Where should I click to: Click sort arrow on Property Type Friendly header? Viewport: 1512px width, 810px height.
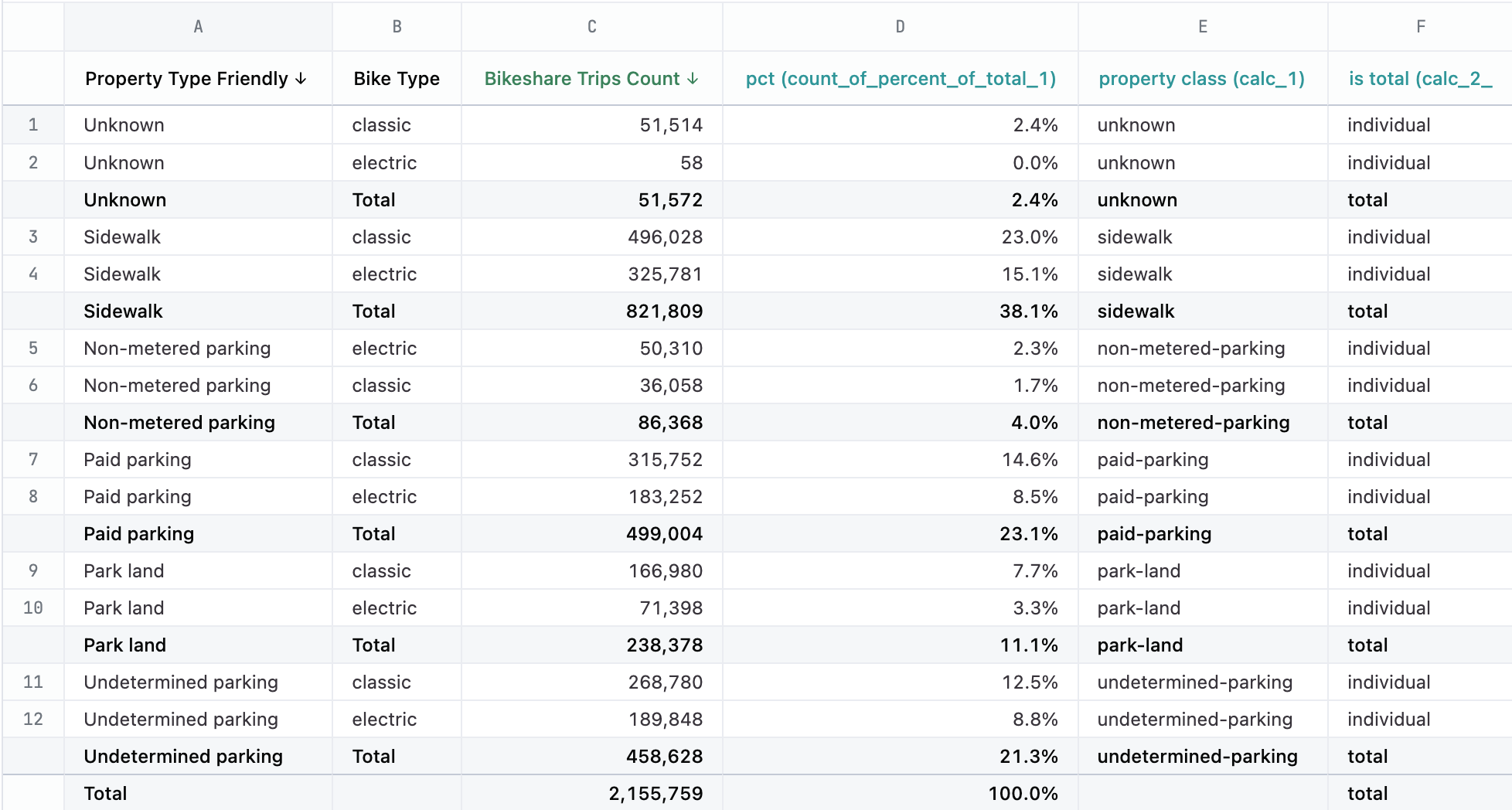301,79
